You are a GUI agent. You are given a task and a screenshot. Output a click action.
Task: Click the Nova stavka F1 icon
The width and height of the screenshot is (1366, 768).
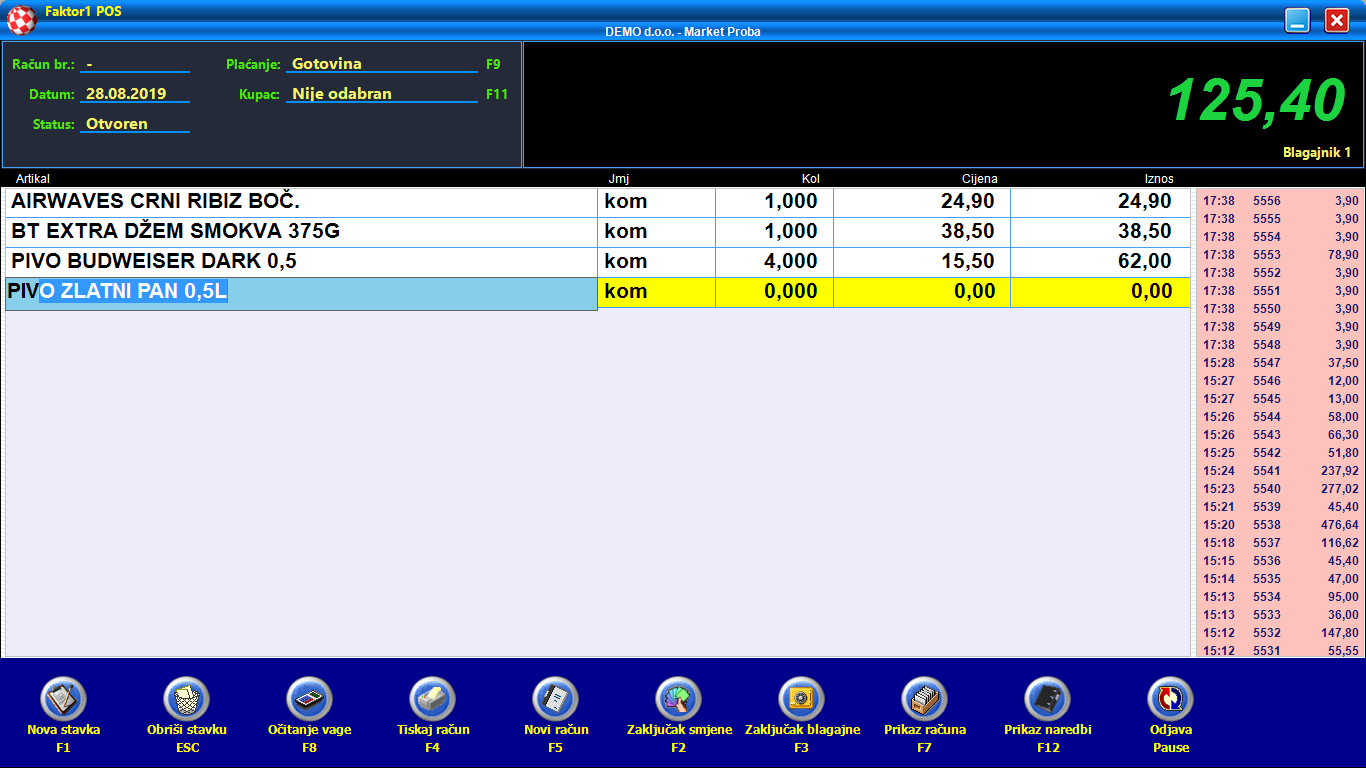pyautogui.click(x=63, y=699)
